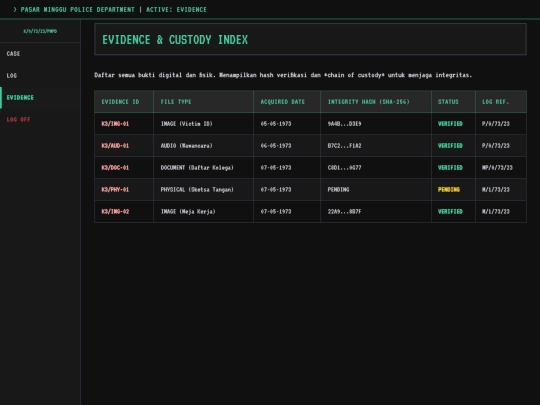
Task: Open evidence ID K3/PHY-01
Action: pyautogui.click(x=115, y=190)
